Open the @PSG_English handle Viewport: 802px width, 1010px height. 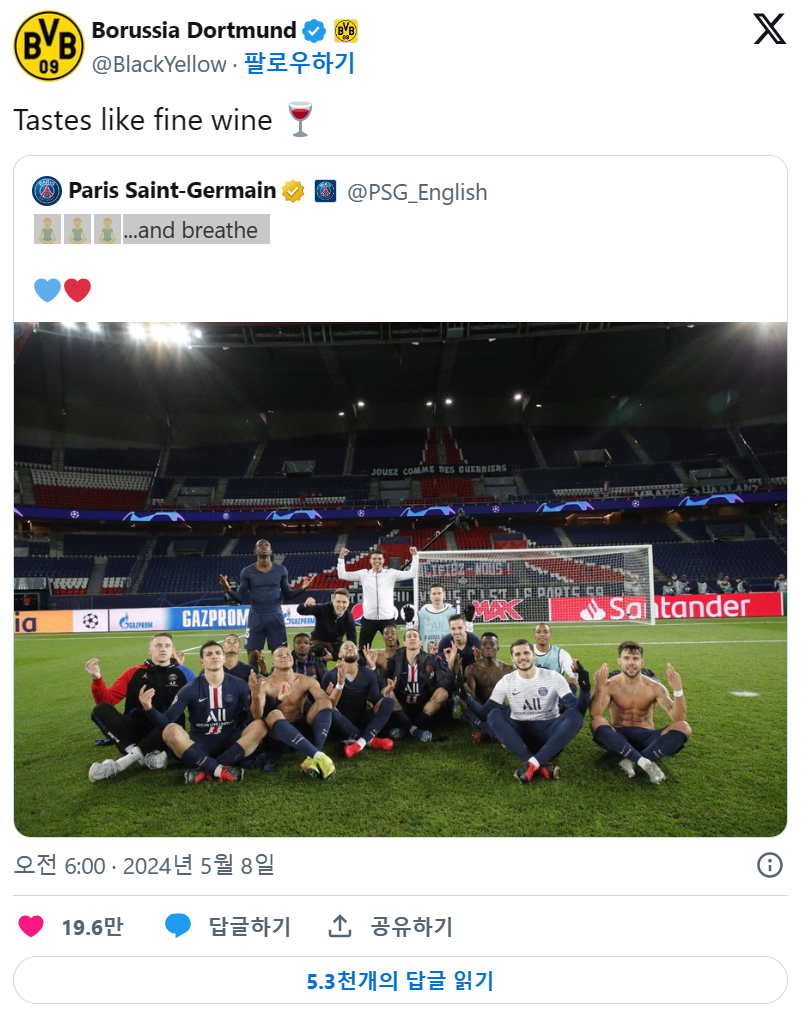[417, 192]
